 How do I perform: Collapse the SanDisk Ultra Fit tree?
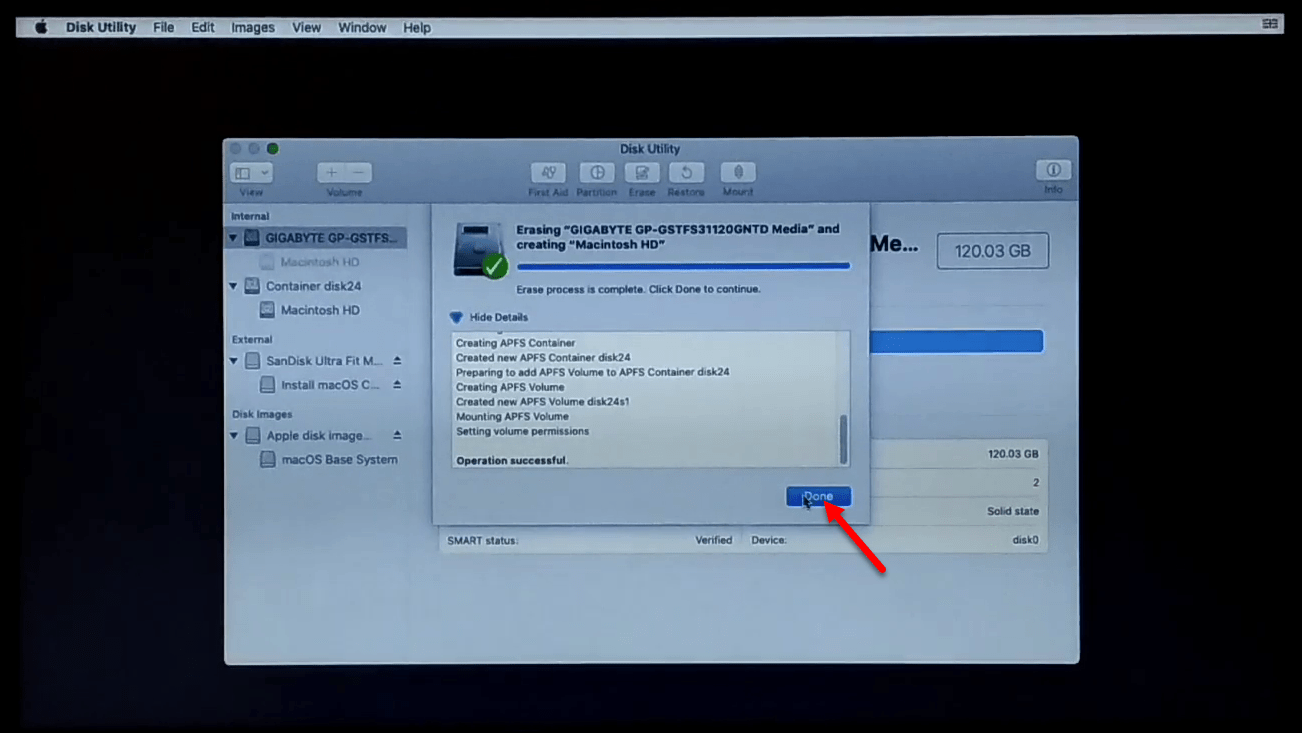click(234, 361)
